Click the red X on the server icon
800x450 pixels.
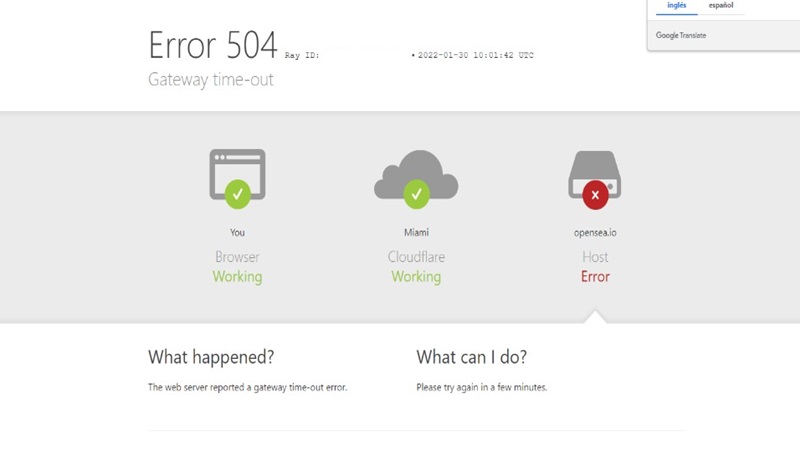click(x=595, y=194)
